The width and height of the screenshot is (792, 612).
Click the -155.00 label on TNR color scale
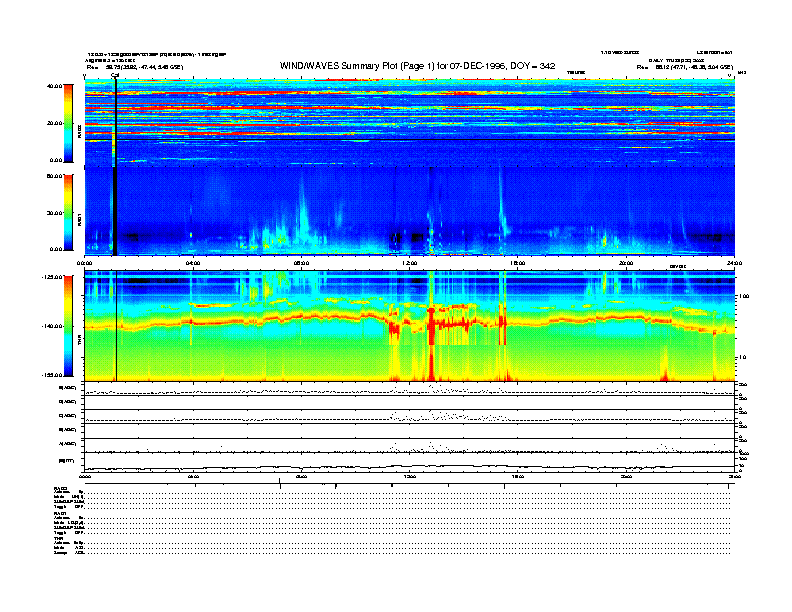click(x=52, y=375)
